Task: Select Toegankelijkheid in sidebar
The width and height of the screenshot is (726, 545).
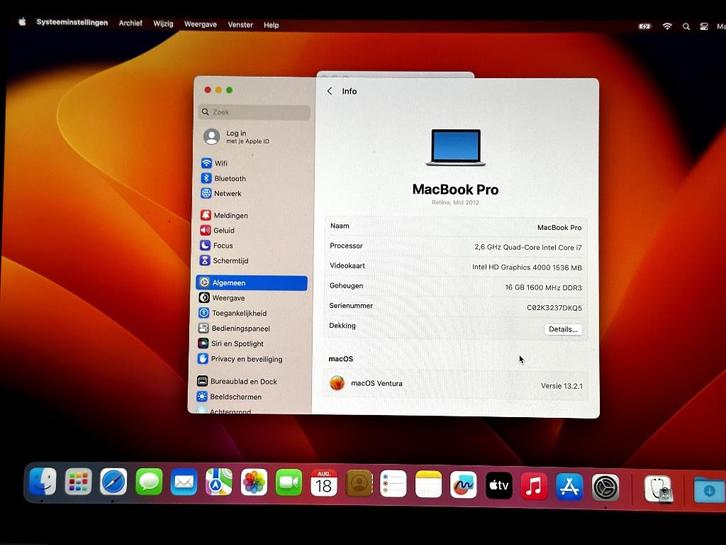Action: click(x=239, y=313)
